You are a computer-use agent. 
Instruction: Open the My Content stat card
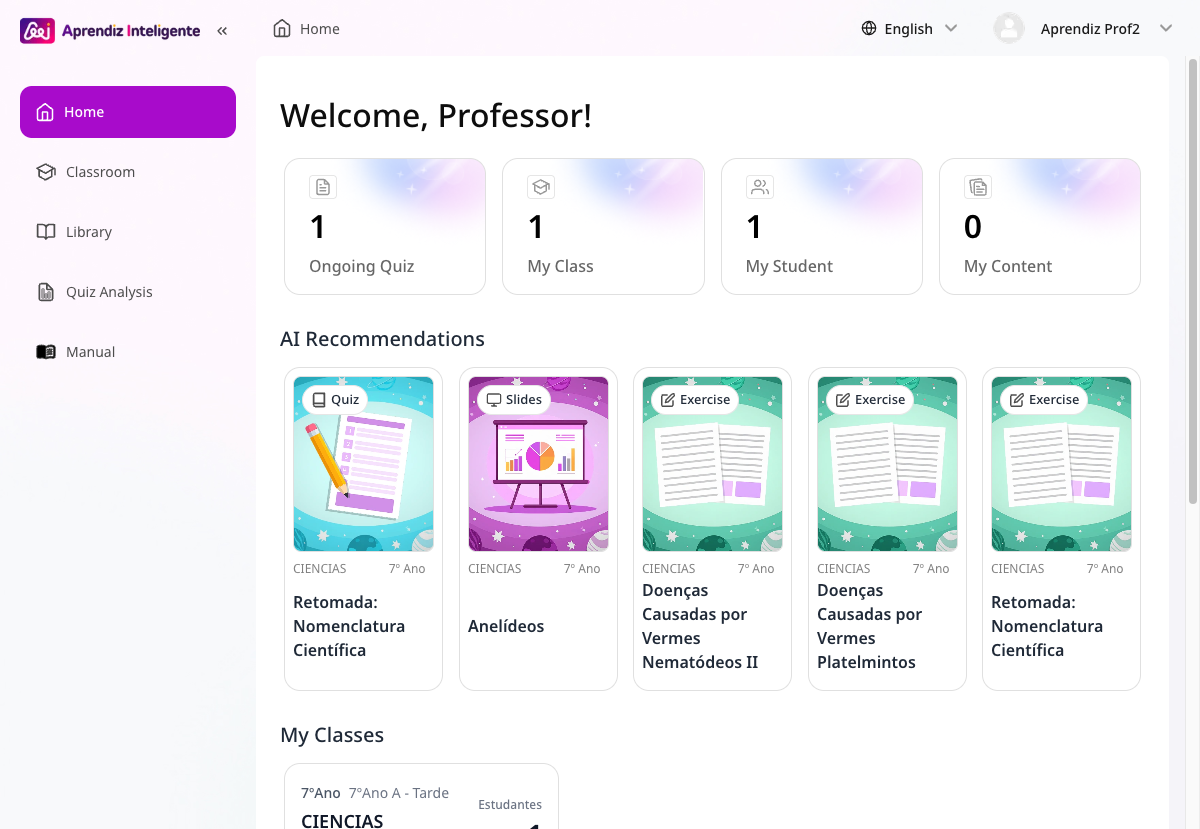pyautogui.click(x=1040, y=226)
